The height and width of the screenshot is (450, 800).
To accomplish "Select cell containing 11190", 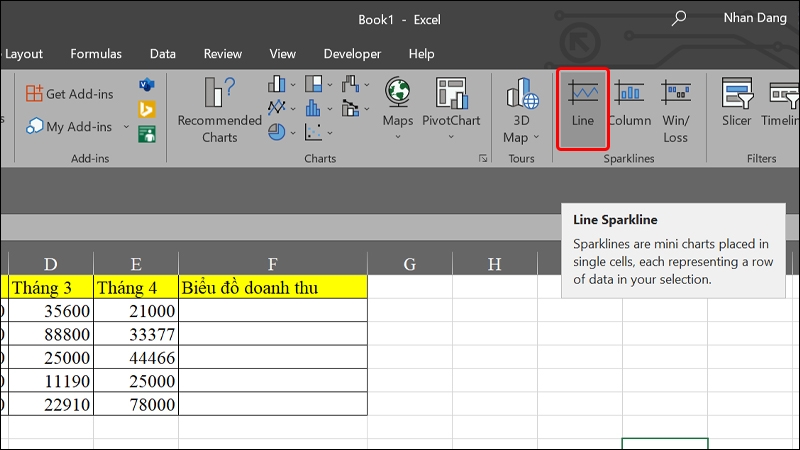I will pyautogui.click(x=51, y=381).
